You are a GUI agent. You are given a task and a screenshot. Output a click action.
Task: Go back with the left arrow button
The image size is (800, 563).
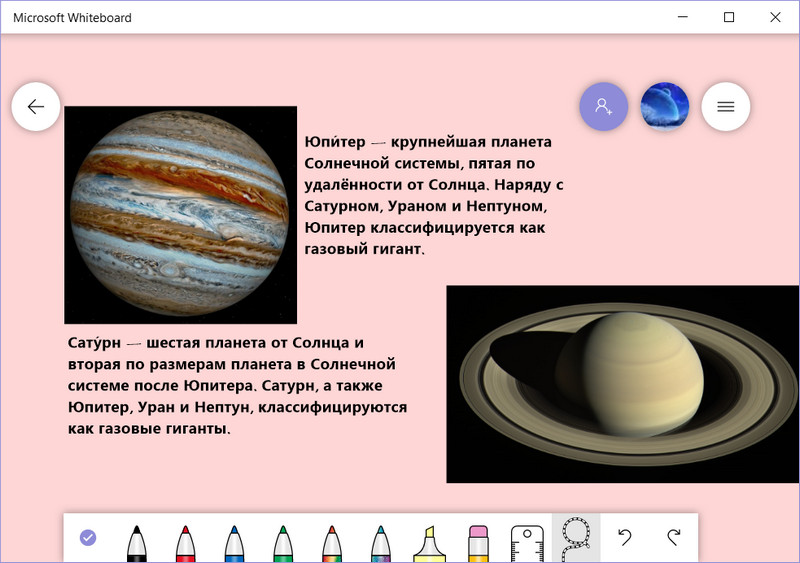click(x=36, y=107)
